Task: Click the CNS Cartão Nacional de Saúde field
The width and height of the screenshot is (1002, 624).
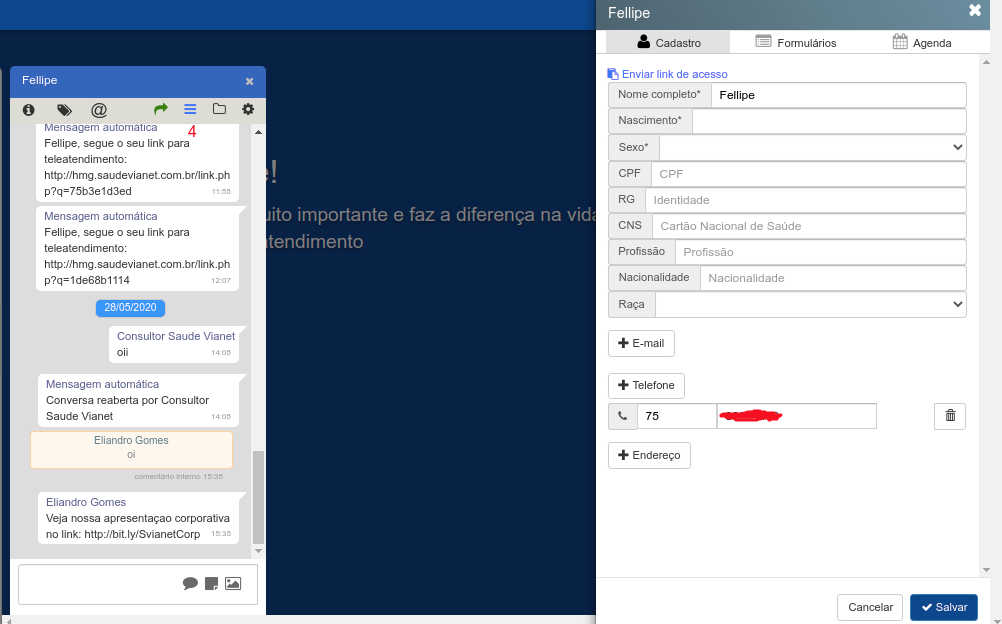Action: pos(809,226)
